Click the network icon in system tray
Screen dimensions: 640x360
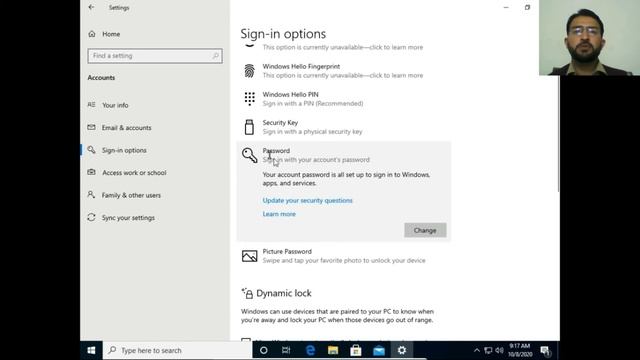click(x=488, y=350)
